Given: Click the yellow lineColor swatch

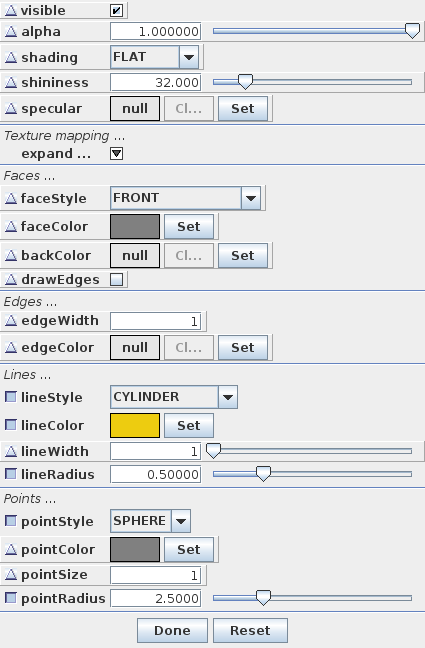Looking at the screenshot, I should [135, 425].
